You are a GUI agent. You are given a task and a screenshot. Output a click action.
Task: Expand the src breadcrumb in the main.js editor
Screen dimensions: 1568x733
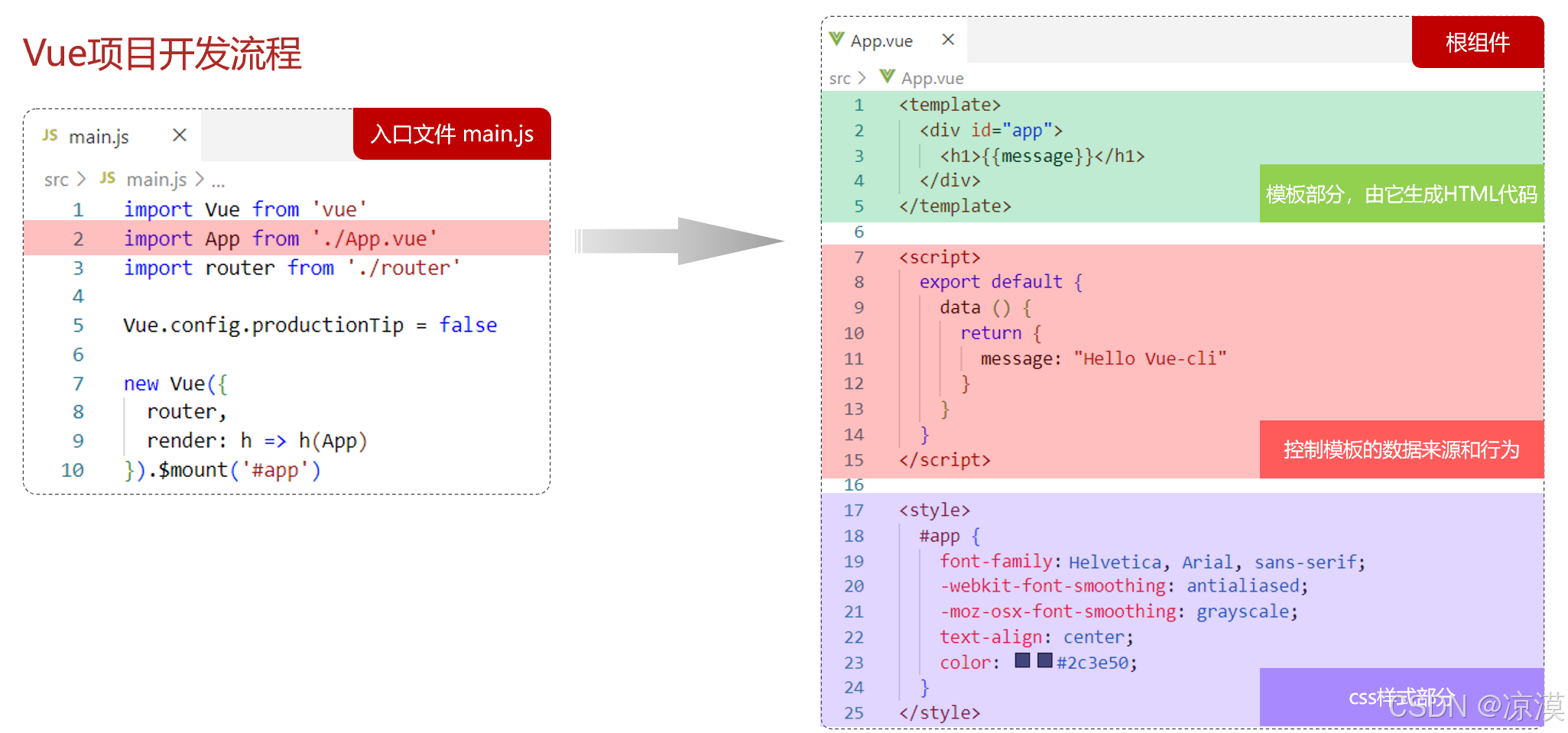[57, 180]
